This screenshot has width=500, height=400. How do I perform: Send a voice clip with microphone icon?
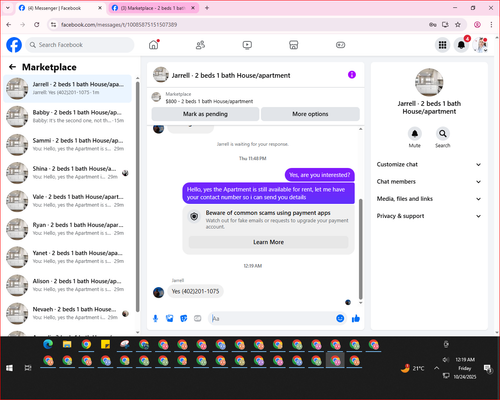155,319
